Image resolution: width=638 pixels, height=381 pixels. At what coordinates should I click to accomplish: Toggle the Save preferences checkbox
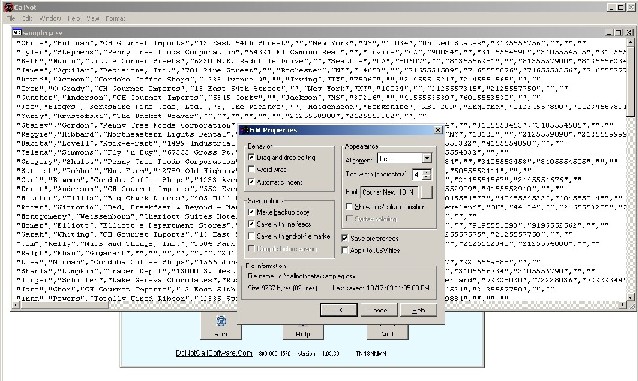pyautogui.click(x=345, y=238)
